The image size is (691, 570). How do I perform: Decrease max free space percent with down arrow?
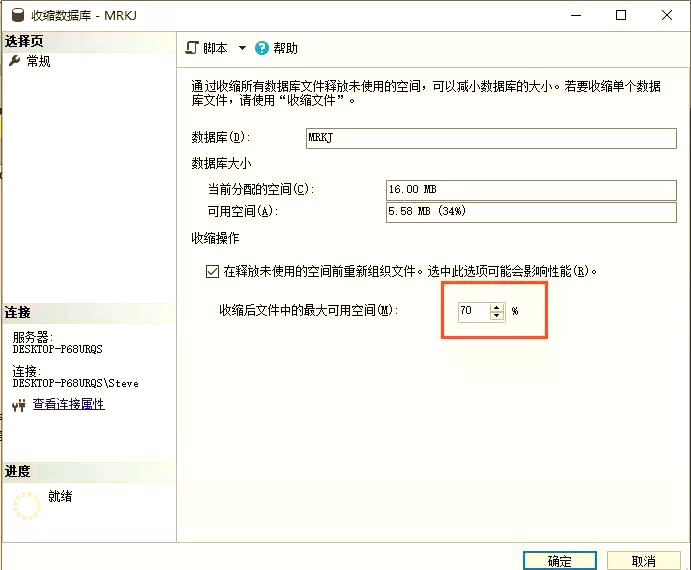(497, 316)
